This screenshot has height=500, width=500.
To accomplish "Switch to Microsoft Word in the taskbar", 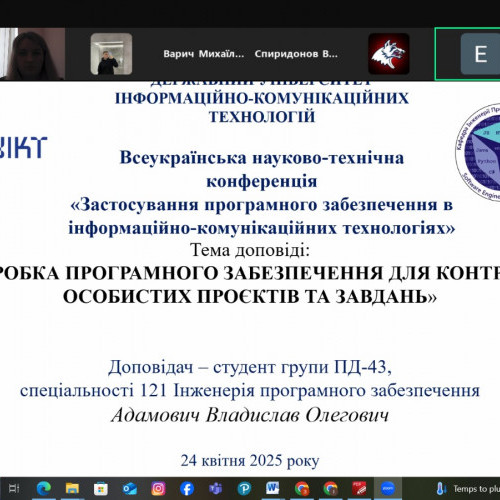I will tap(273, 489).
